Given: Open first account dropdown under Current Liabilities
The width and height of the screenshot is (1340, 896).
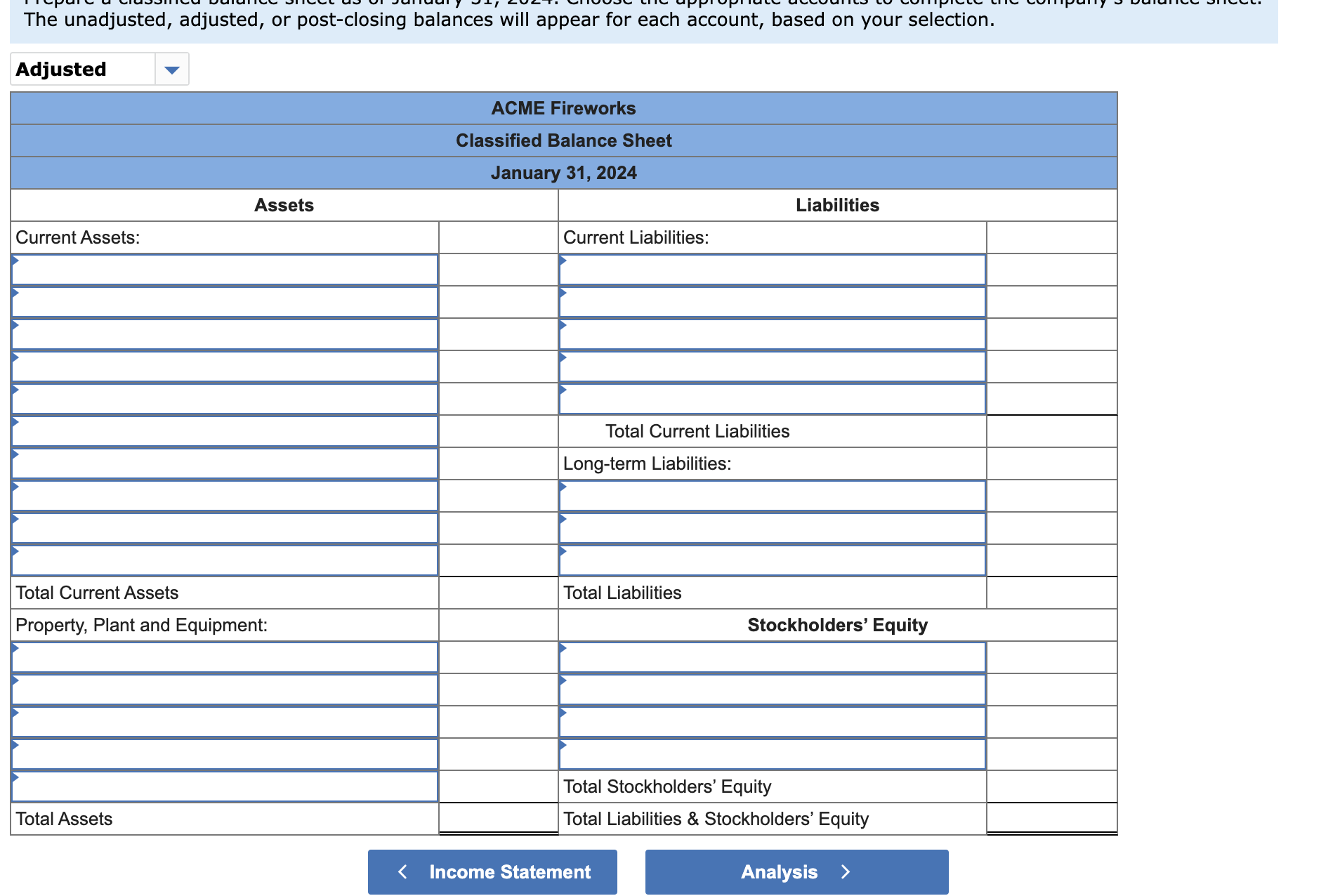Looking at the screenshot, I should pos(773,270).
